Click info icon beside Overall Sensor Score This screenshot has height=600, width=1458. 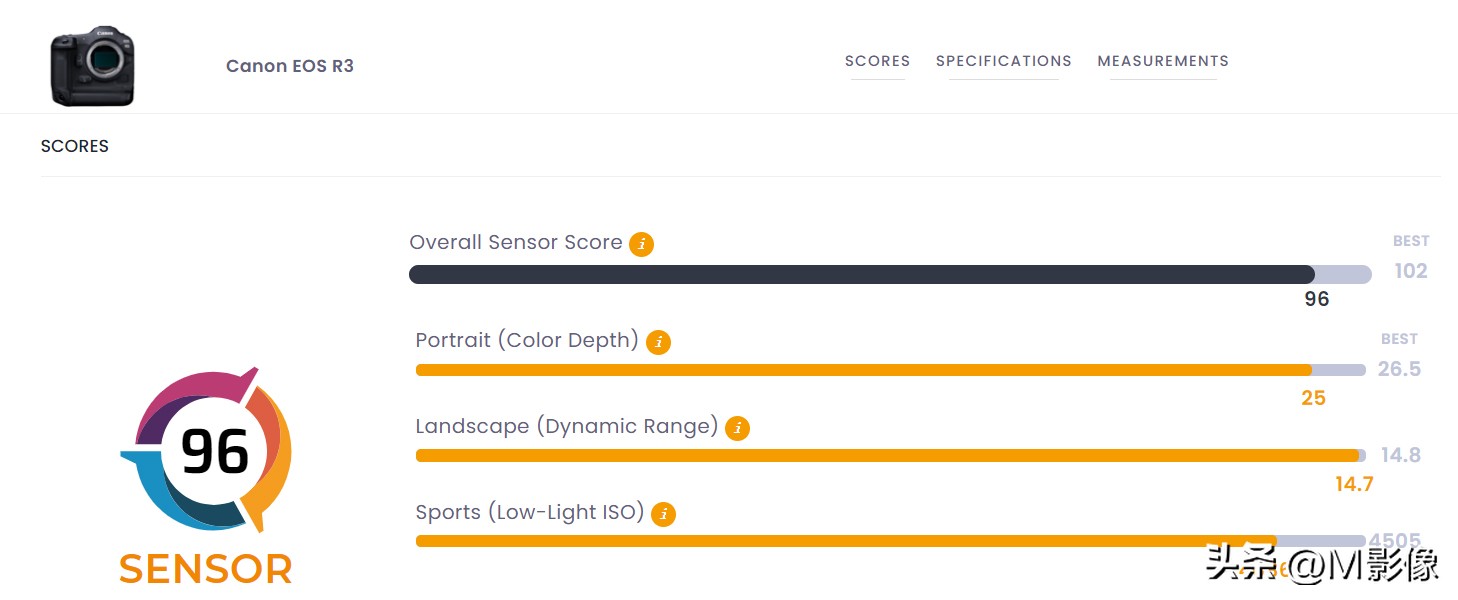pos(642,244)
